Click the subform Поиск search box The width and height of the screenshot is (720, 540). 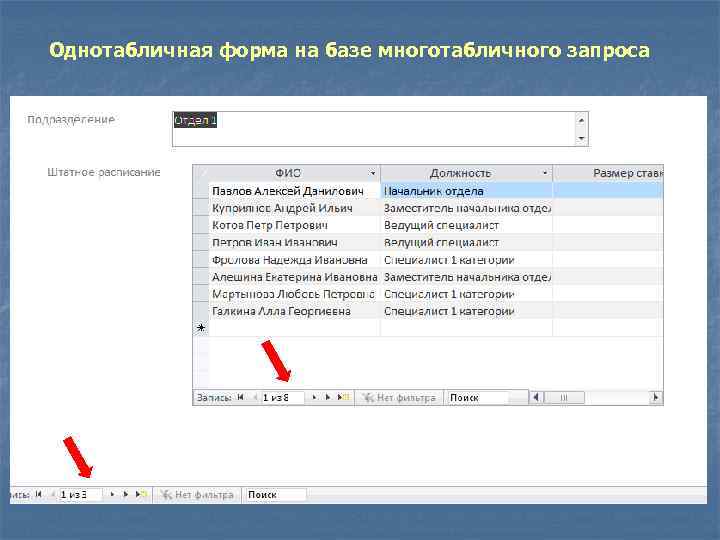tap(478, 398)
